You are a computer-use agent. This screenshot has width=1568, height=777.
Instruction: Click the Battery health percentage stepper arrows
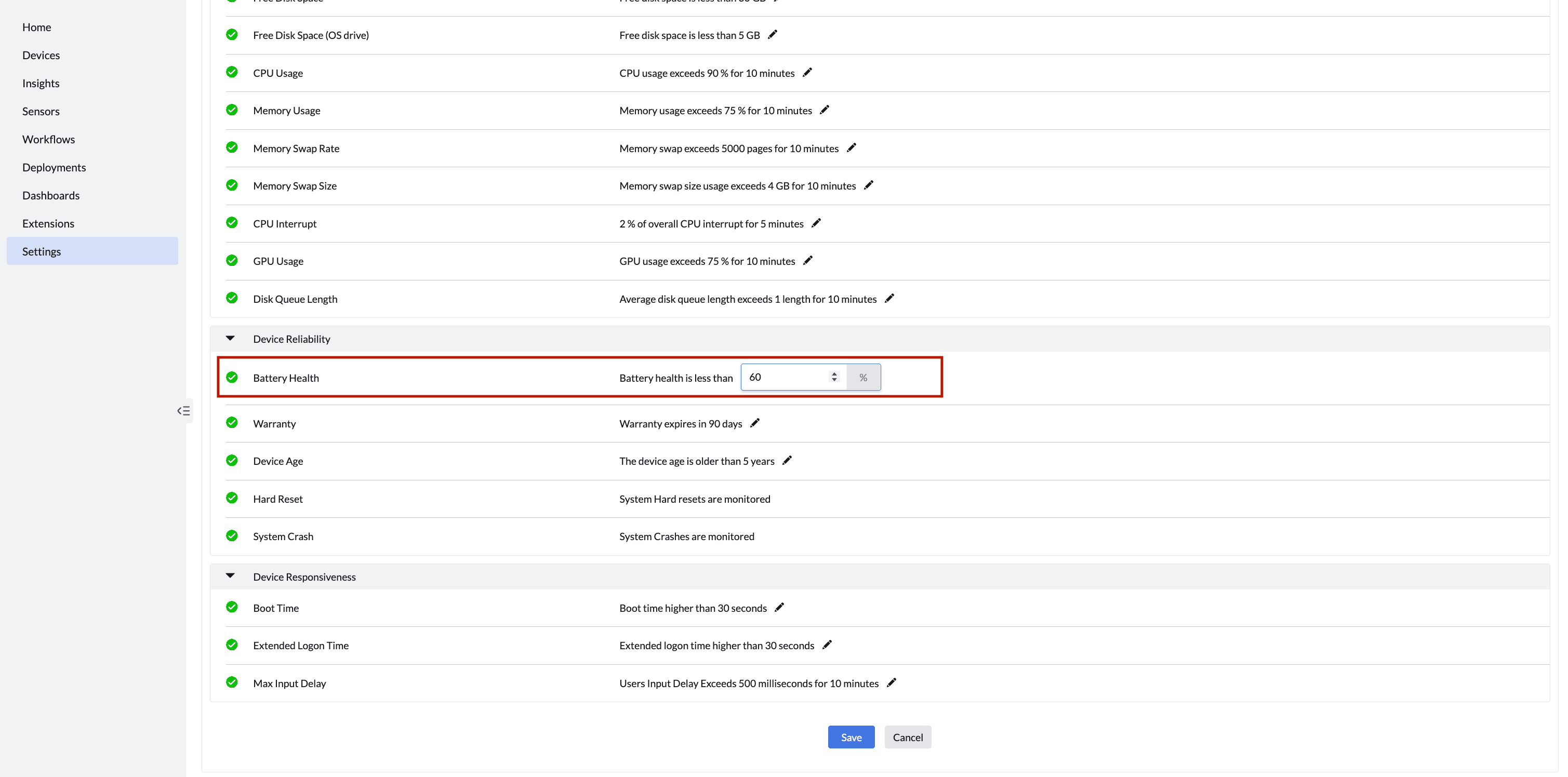click(x=834, y=377)
